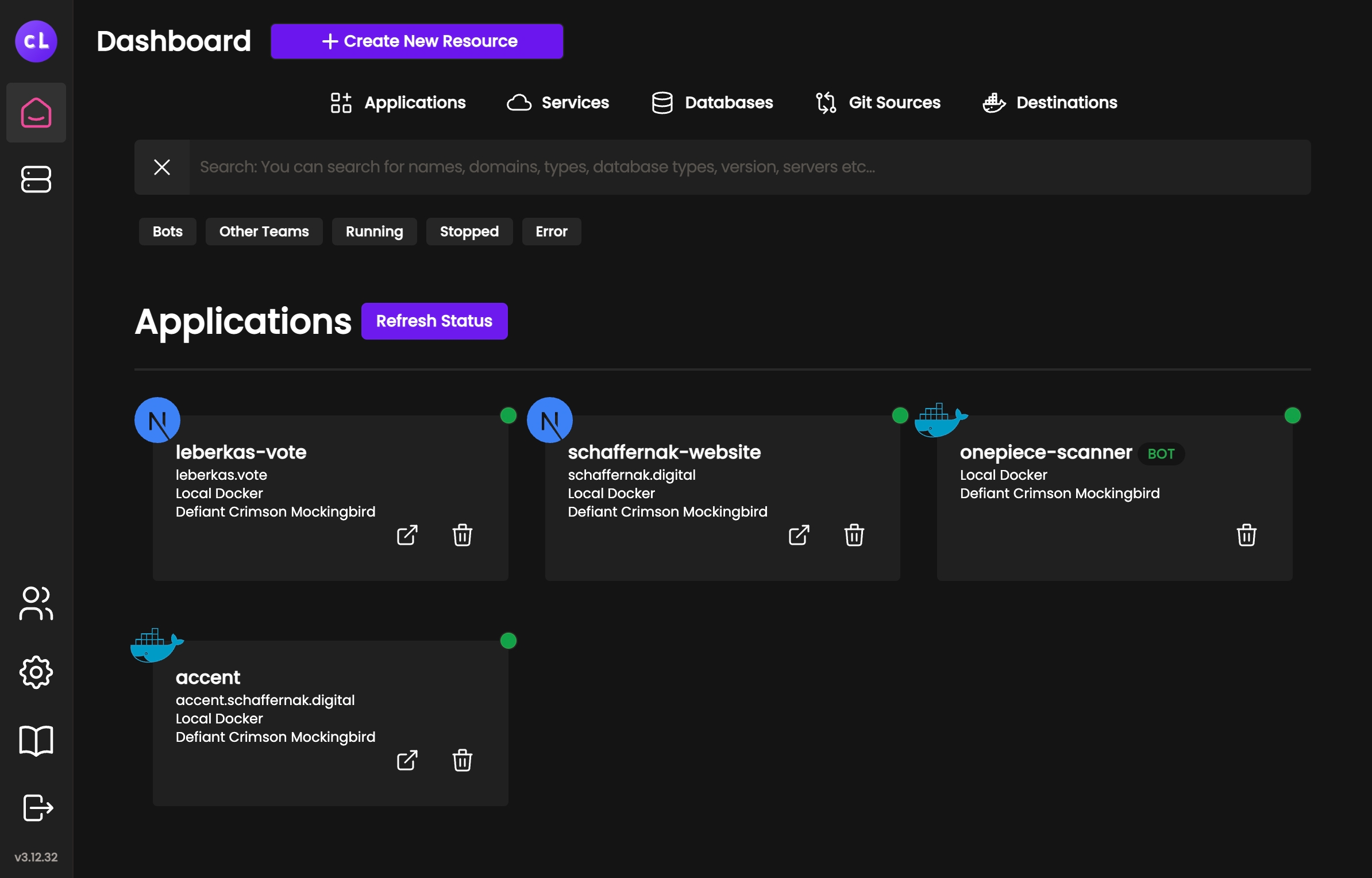
Task: Click the CL avatar logo
Action: pyautogui.click(x=36, y=41)
